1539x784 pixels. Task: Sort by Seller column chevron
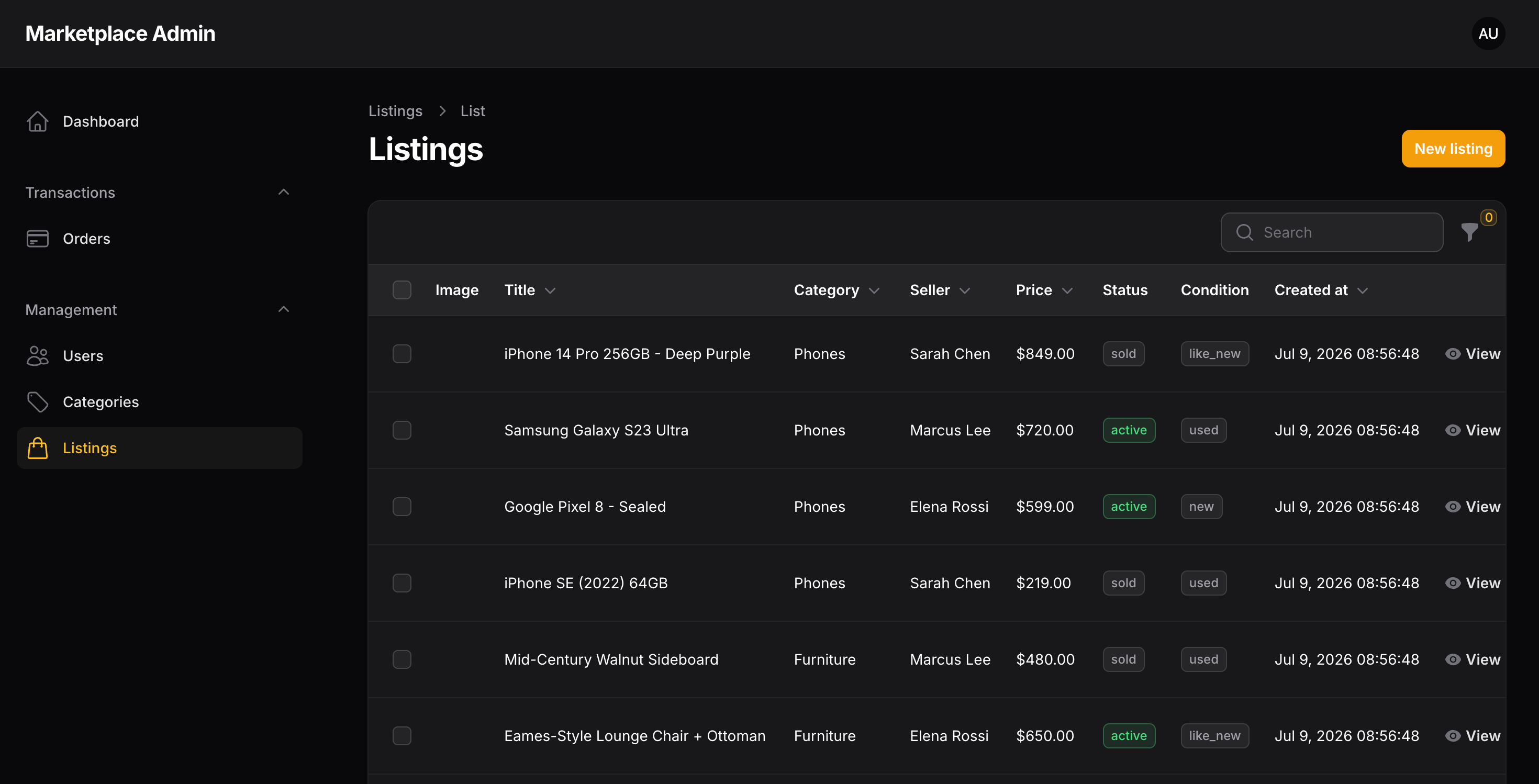[x=964, y=291]
